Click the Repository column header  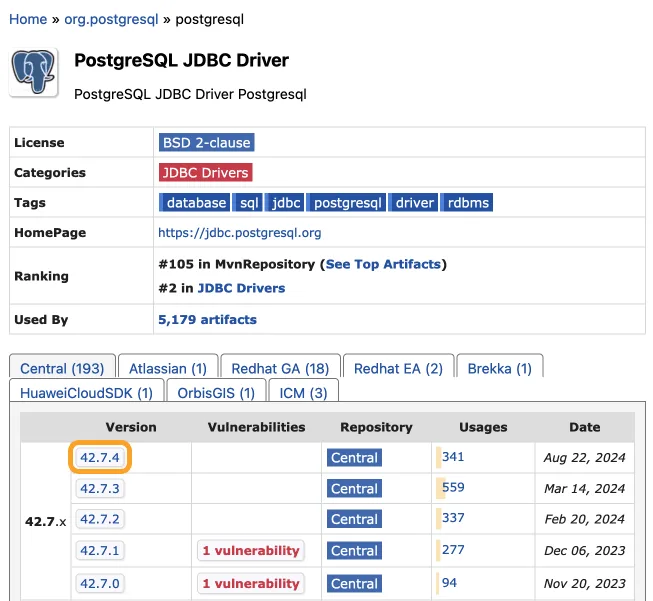pyautogui.click(x=376, y=427)
